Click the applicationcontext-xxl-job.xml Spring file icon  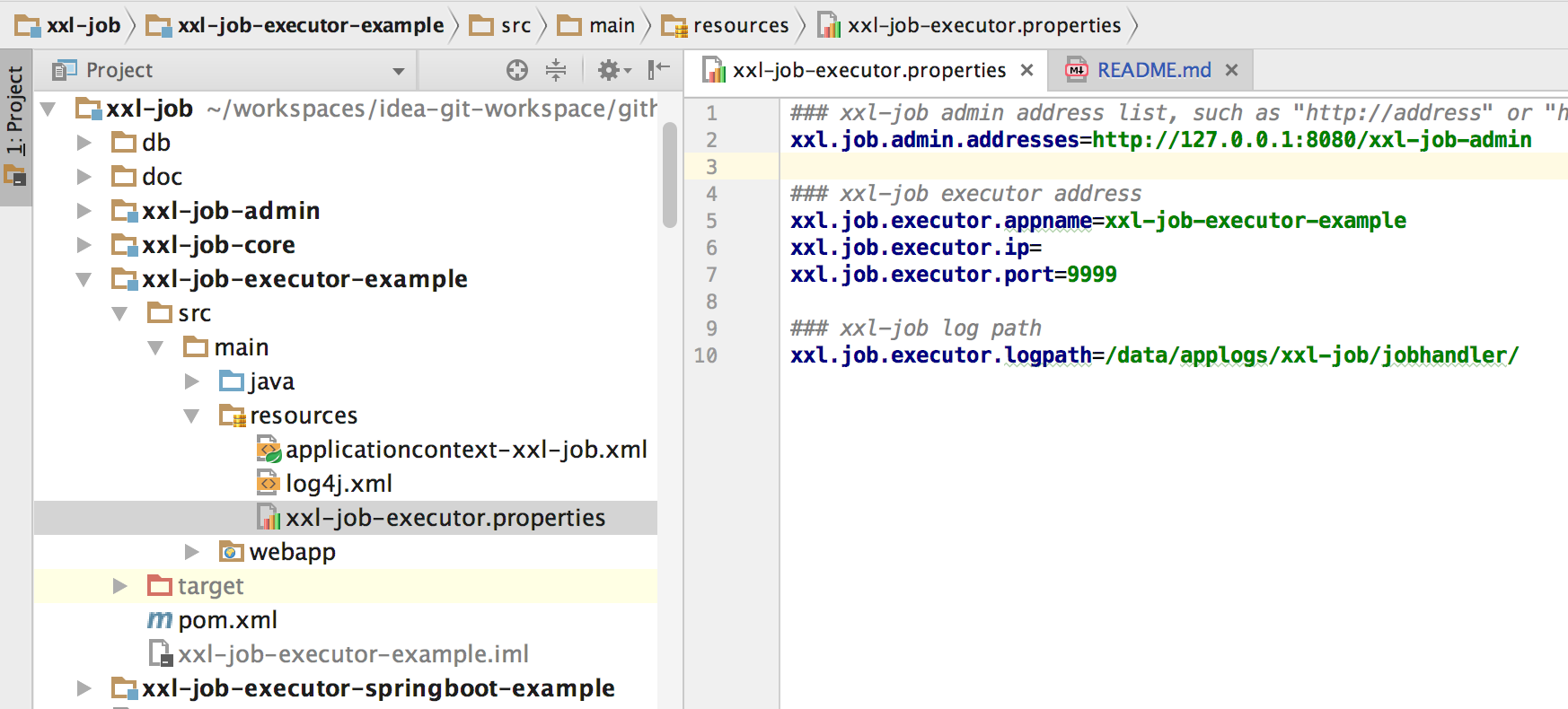pyautogui.click(x=269, y=450)
